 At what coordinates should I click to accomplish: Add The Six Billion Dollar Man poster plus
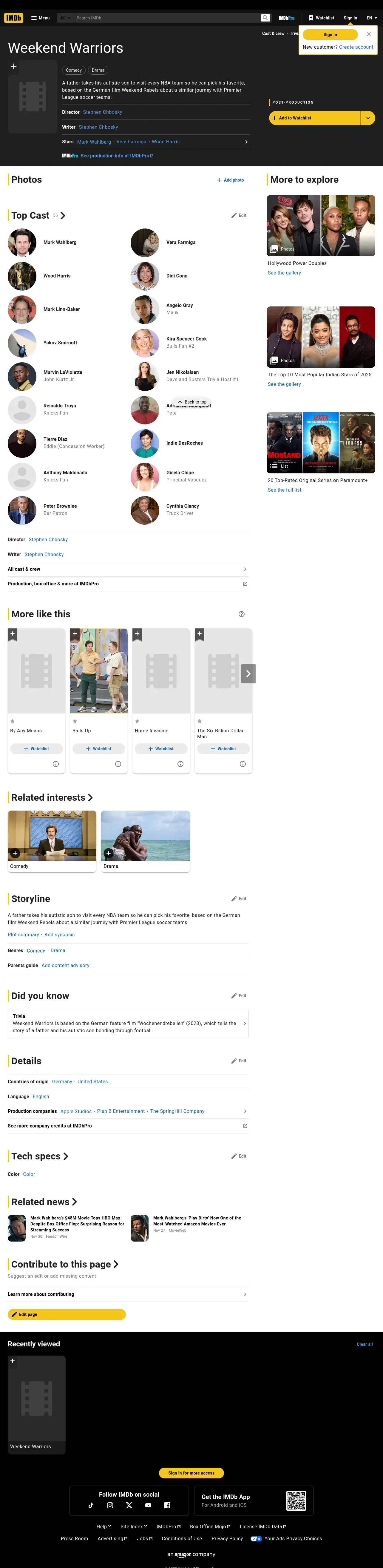point(199,634)
